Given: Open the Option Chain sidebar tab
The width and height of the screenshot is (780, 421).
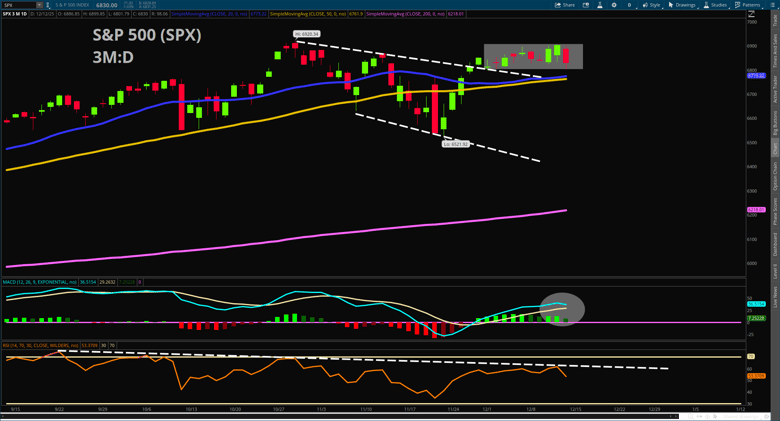Looking at the screenshot, I should pyautogui.click(x=775, y=176).
